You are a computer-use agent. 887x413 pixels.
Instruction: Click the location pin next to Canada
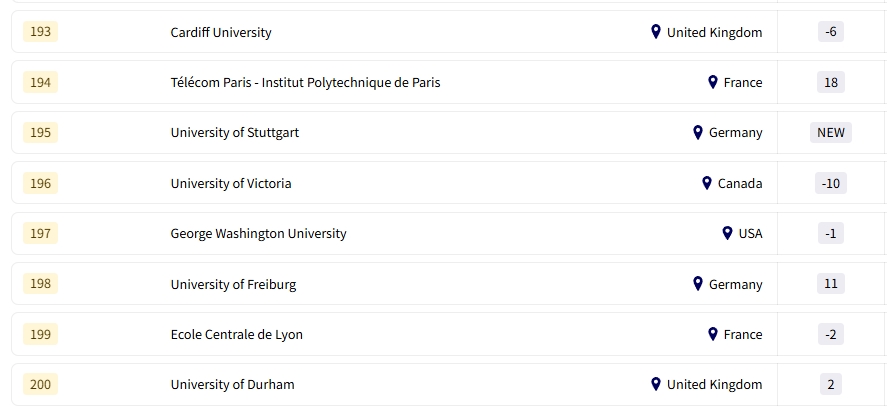pyautogui.click(x=707, y=183)
